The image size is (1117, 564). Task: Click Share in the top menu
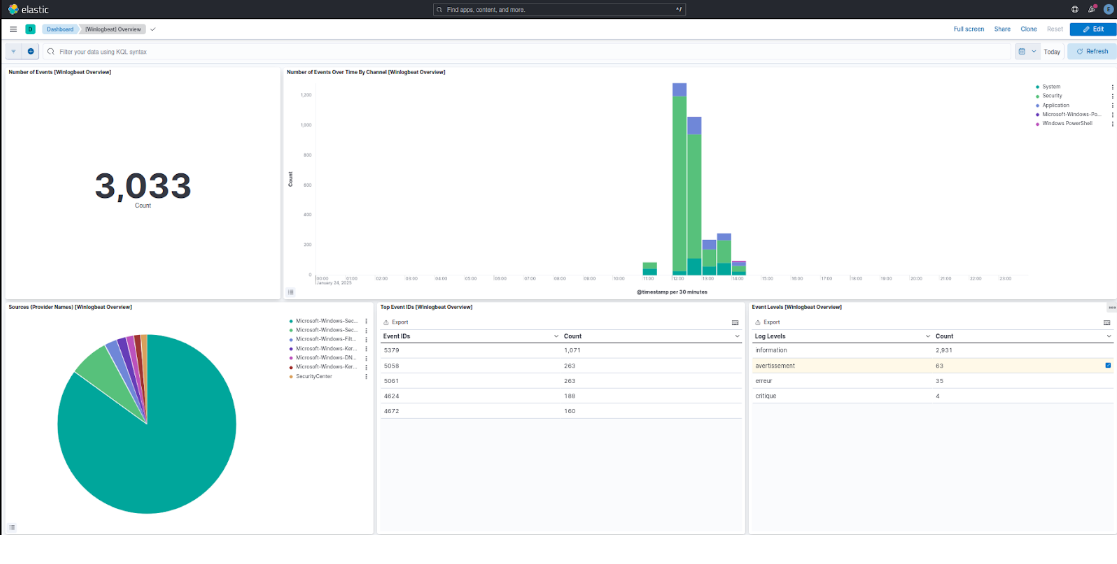coord(1002,29)
